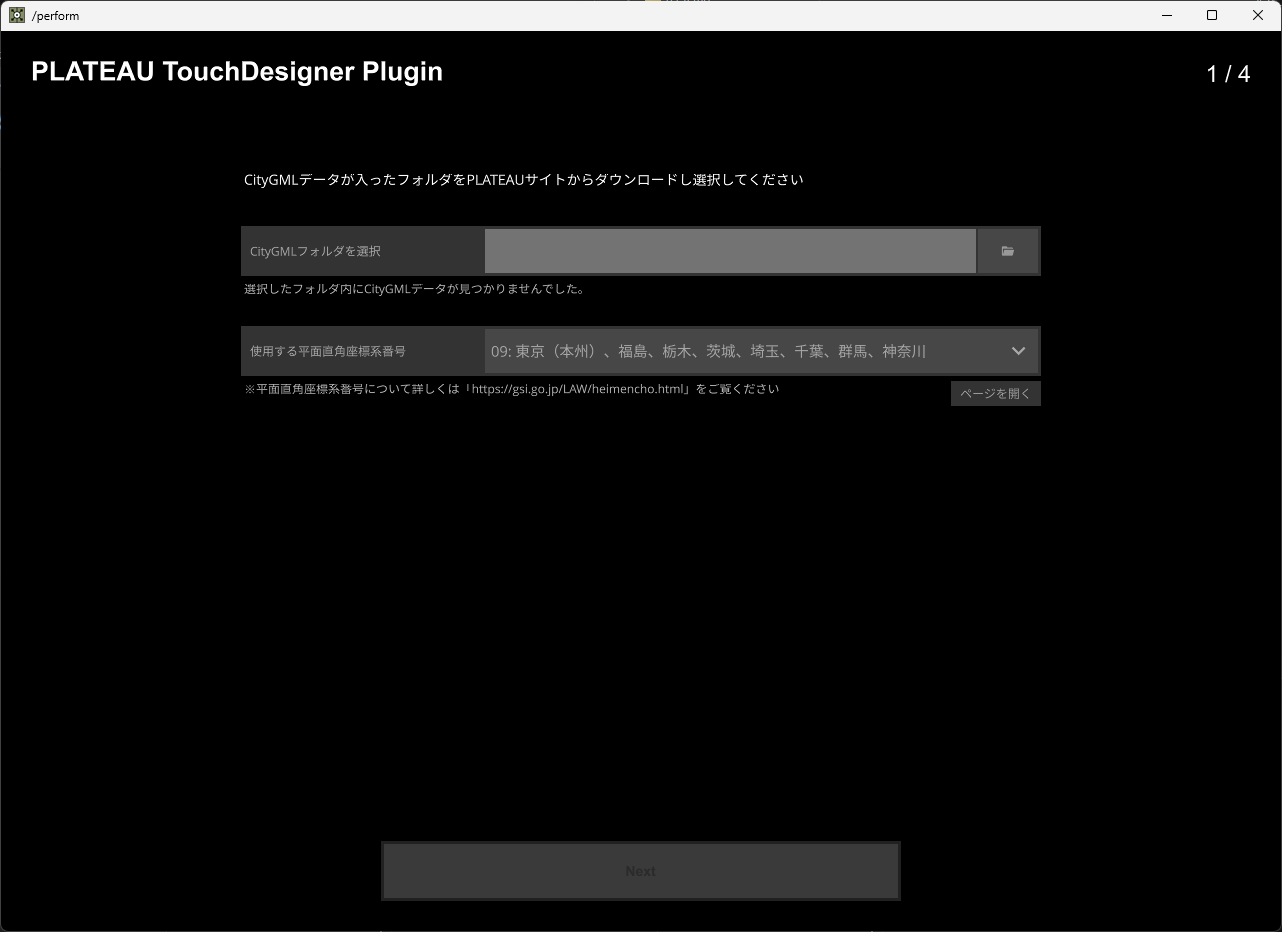Click the 使用する平面直角座標系番号 label
Image resolution: width=1282 pixels, height=932 pixels.
pos(325,351)
